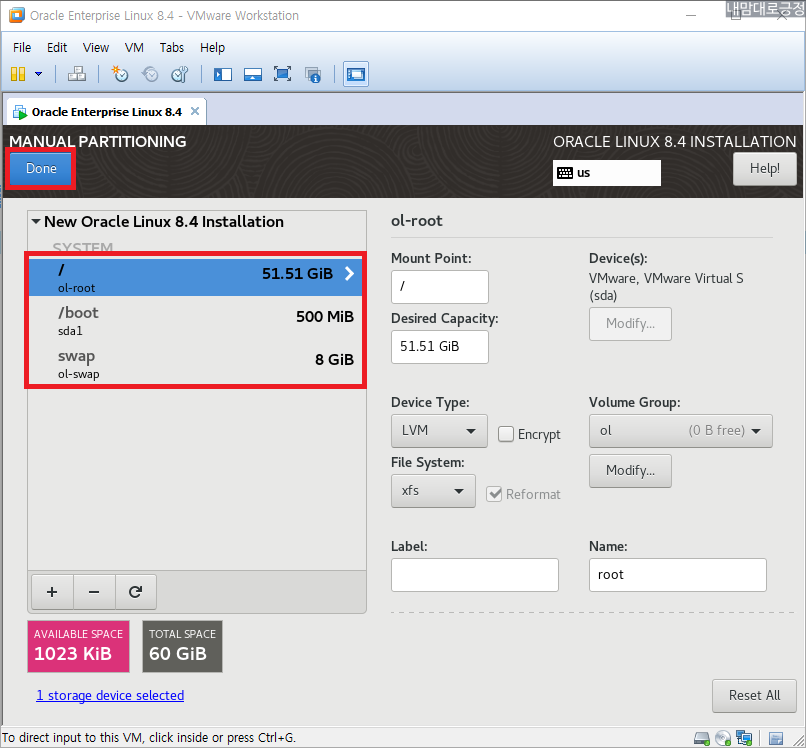Collapse New Oracle Linux 8.4 Installation tree
Image resolution: width=806 pixels, height=748 pixels.
(36, 222)
